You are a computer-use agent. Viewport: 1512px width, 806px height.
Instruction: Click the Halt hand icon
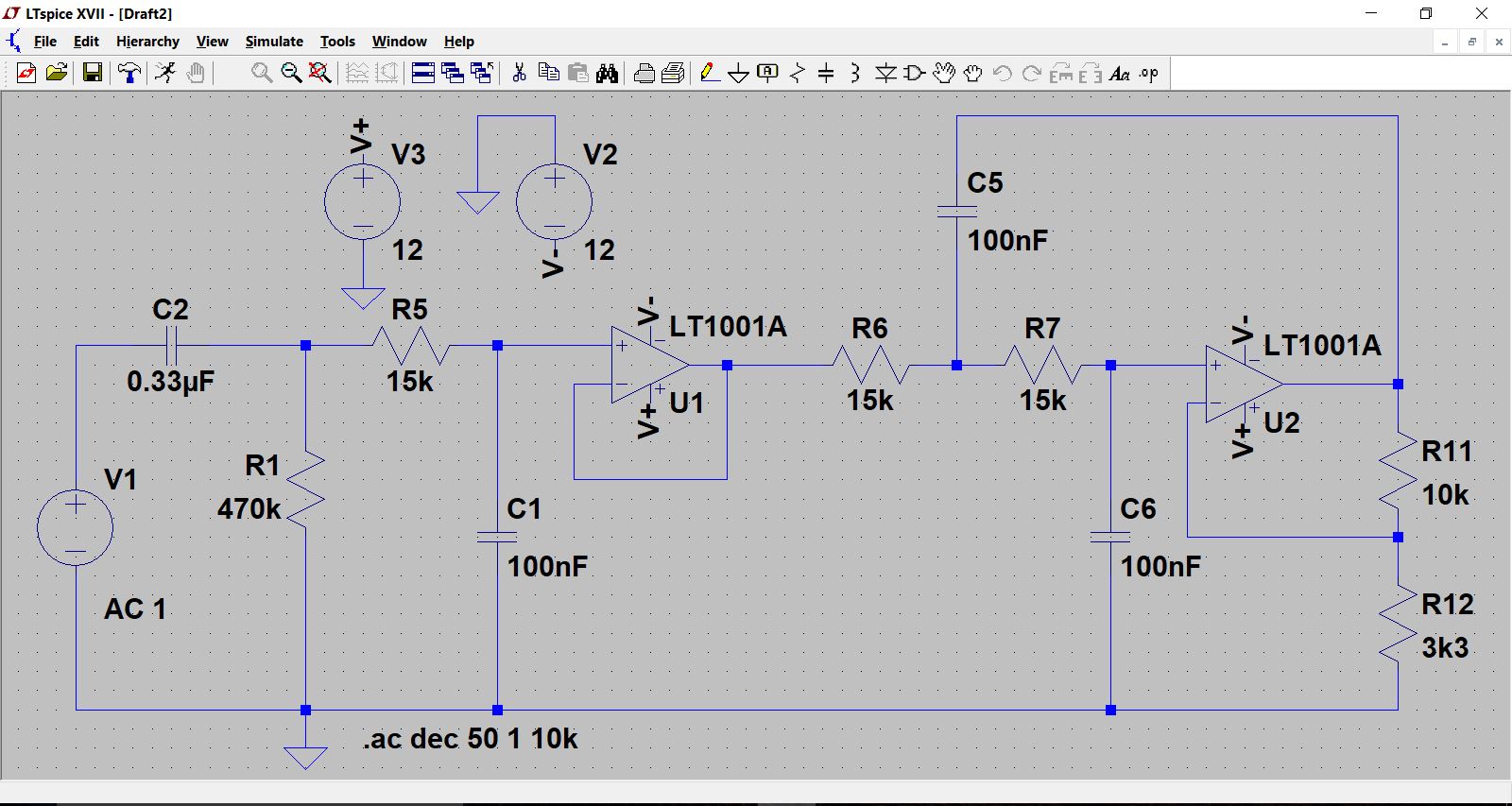[x=196, y=73]
